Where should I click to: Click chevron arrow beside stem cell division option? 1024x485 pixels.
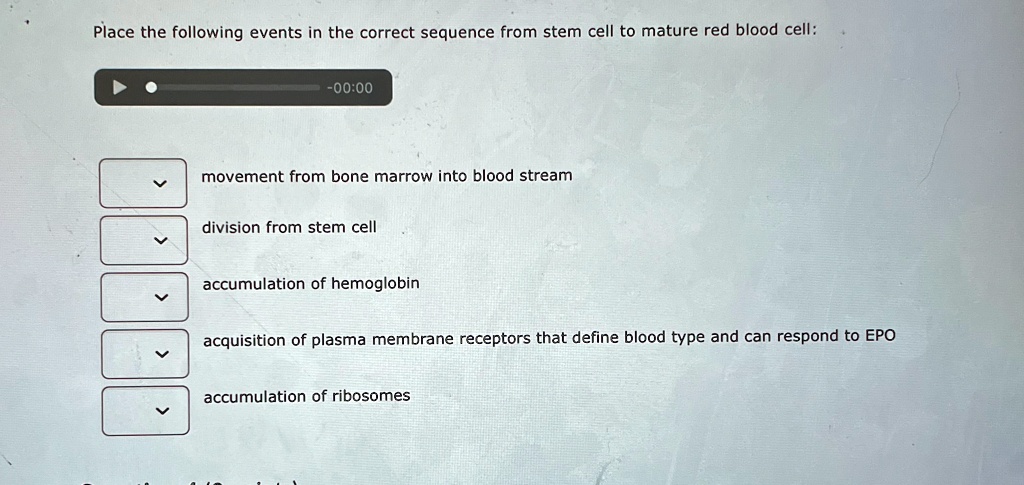click(159, 241)
